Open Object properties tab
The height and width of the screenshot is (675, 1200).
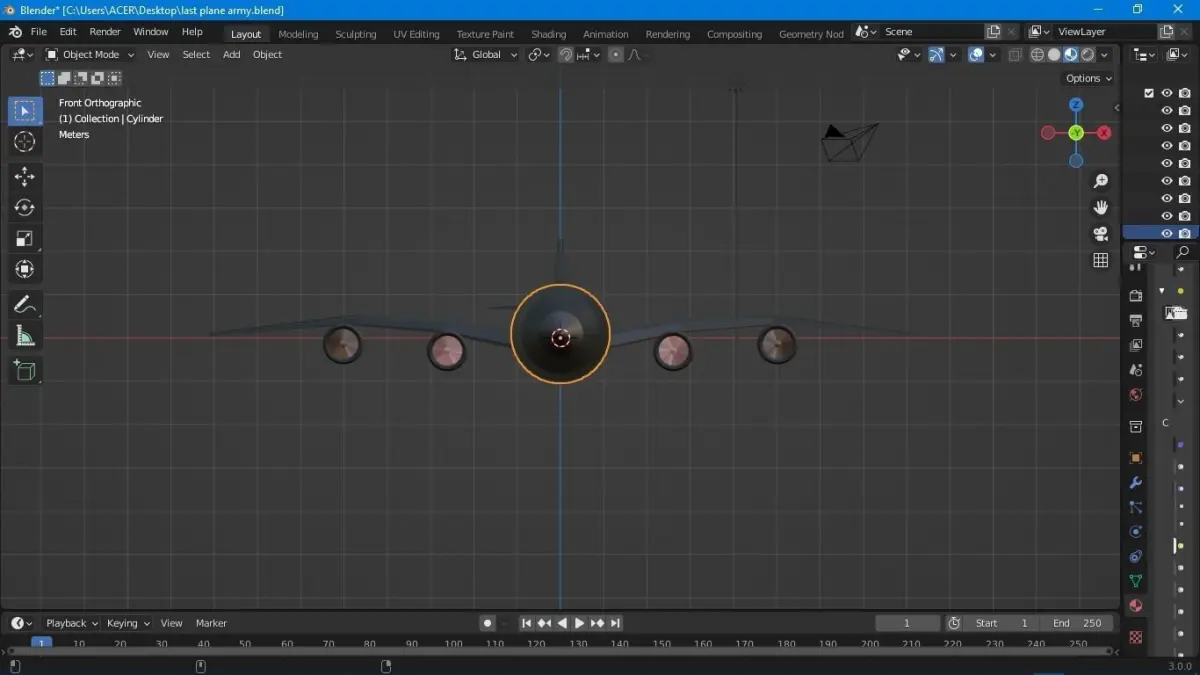point(1136,458)
